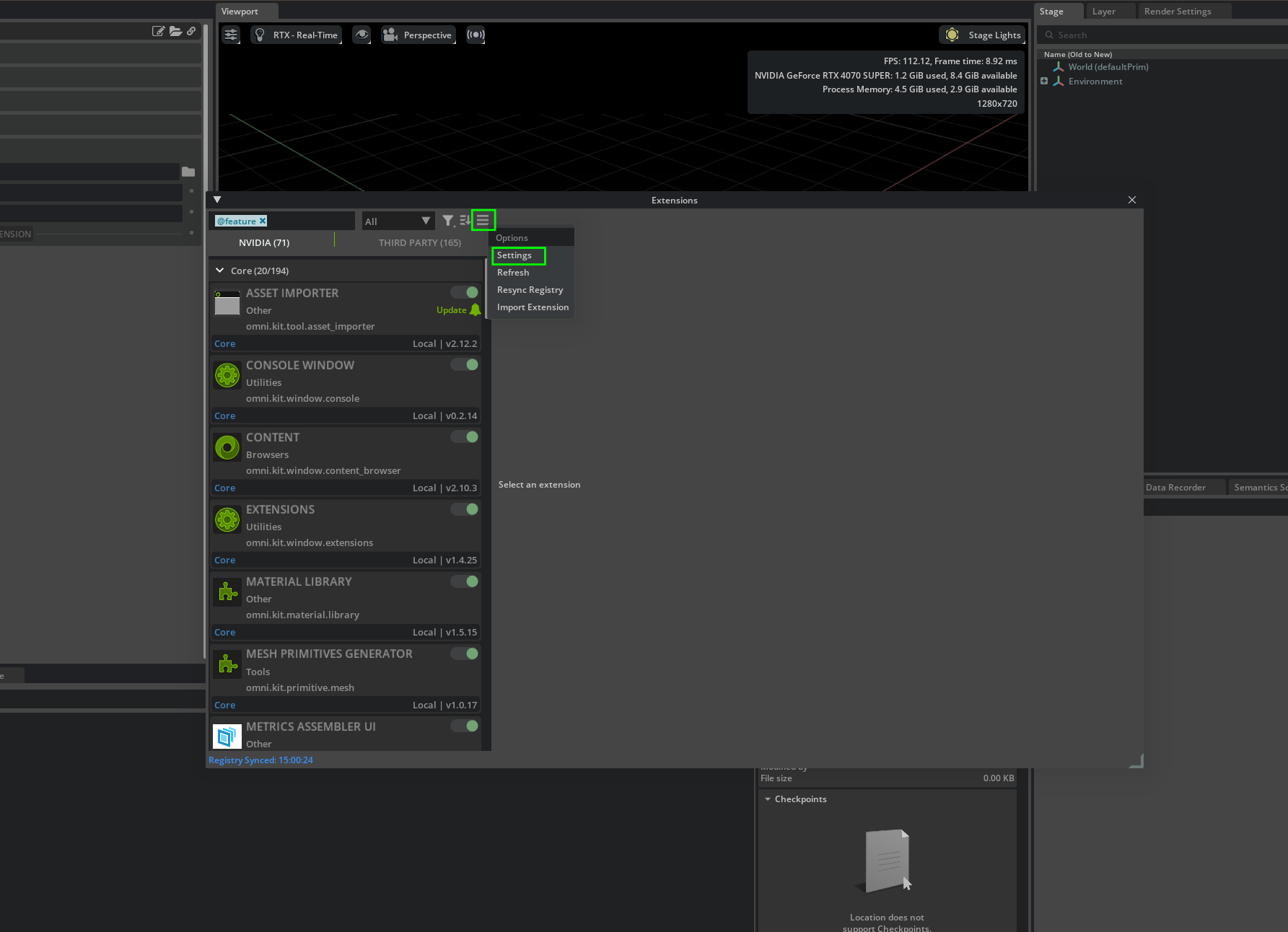Click the Extensions window corner grip
The height and width of the screenshot is (932, 1288).
coord(1136,761)
